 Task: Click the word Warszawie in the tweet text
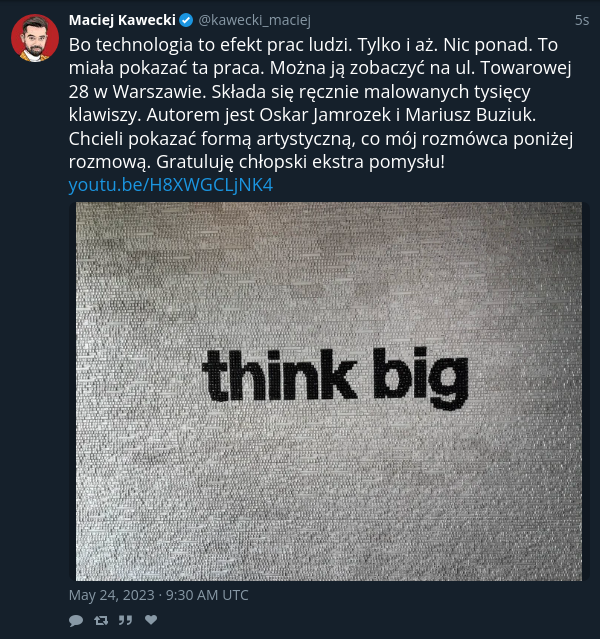tap(159, 92)
